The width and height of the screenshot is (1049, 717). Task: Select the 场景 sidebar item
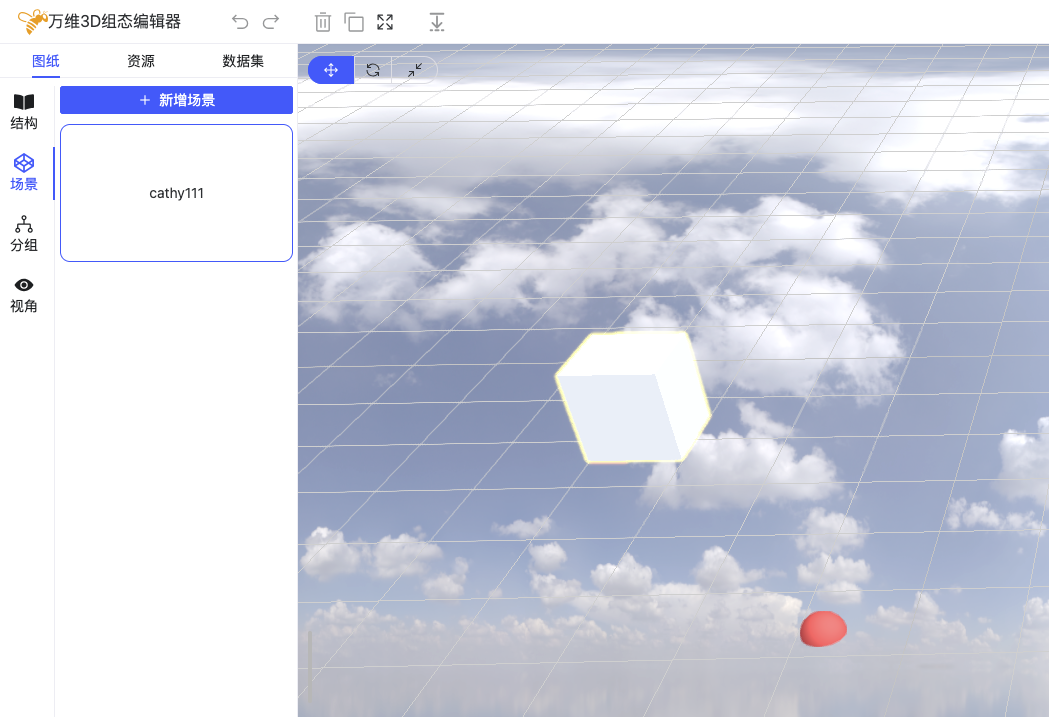point(24,173)
